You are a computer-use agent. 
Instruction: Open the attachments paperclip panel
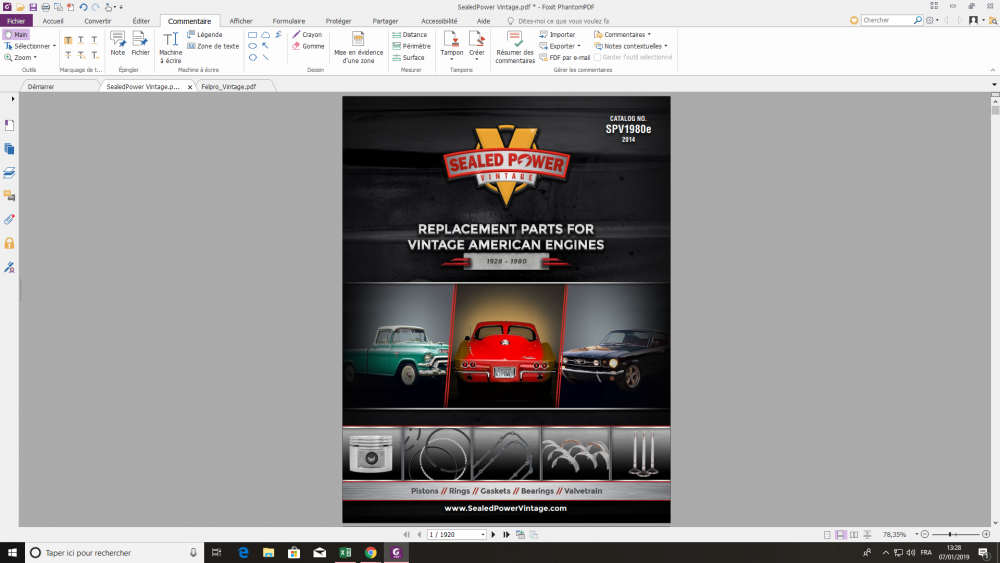coord(9,220)
